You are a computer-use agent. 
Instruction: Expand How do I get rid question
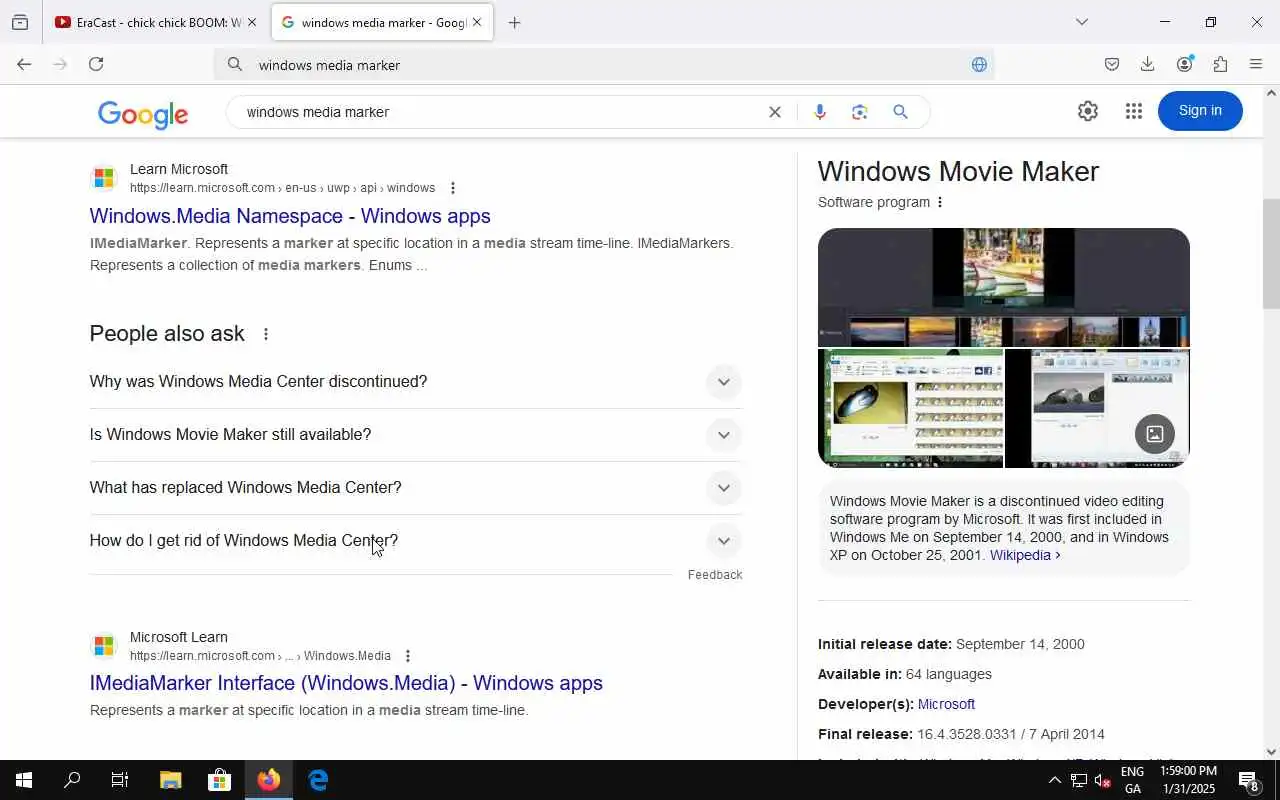point(416,541)
